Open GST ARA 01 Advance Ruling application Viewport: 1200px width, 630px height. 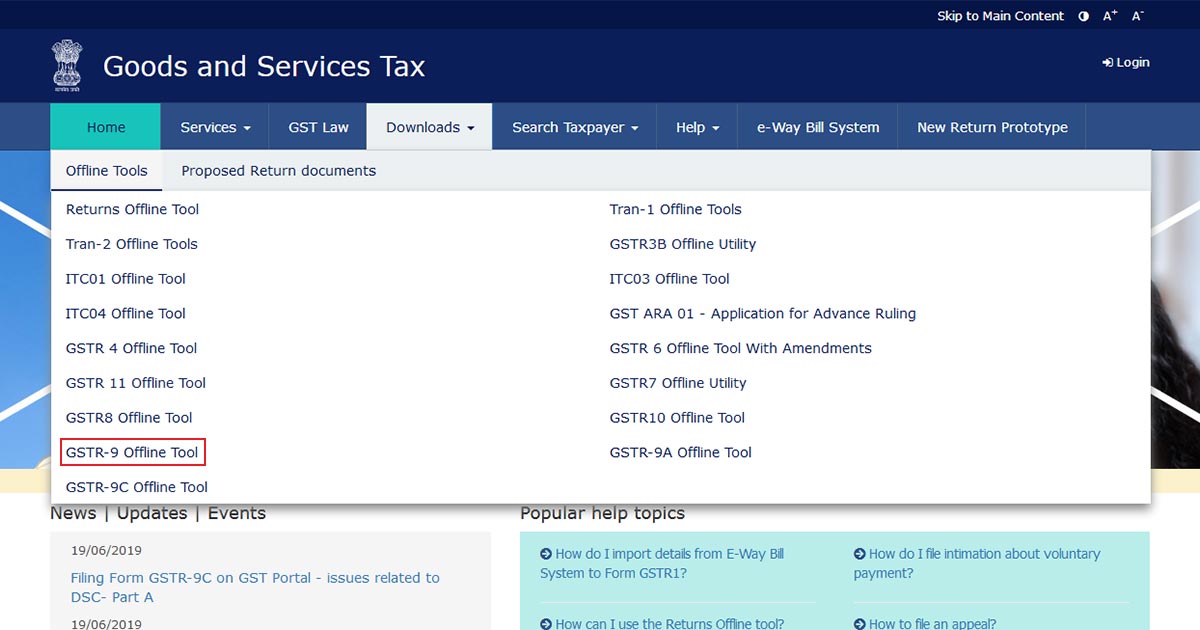pos(762,314)
